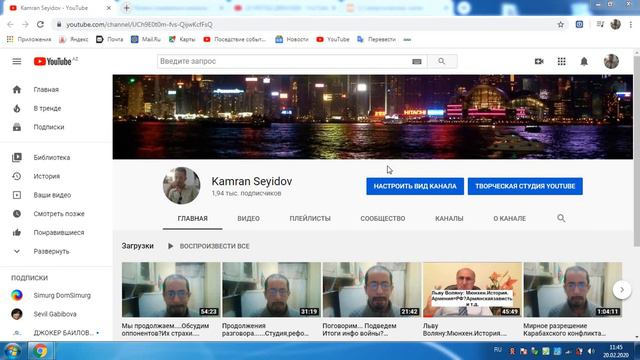Click the search magnifier button
This screenshot has height=360, width=640.
coord(442,61)
